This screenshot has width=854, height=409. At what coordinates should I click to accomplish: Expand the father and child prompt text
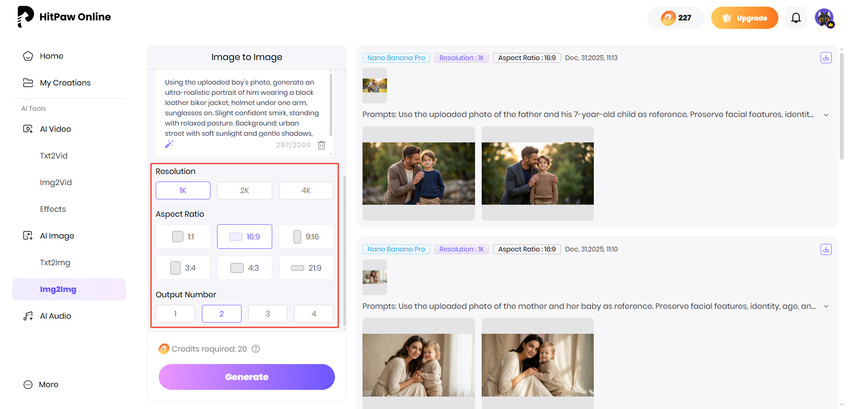point(826,115)
